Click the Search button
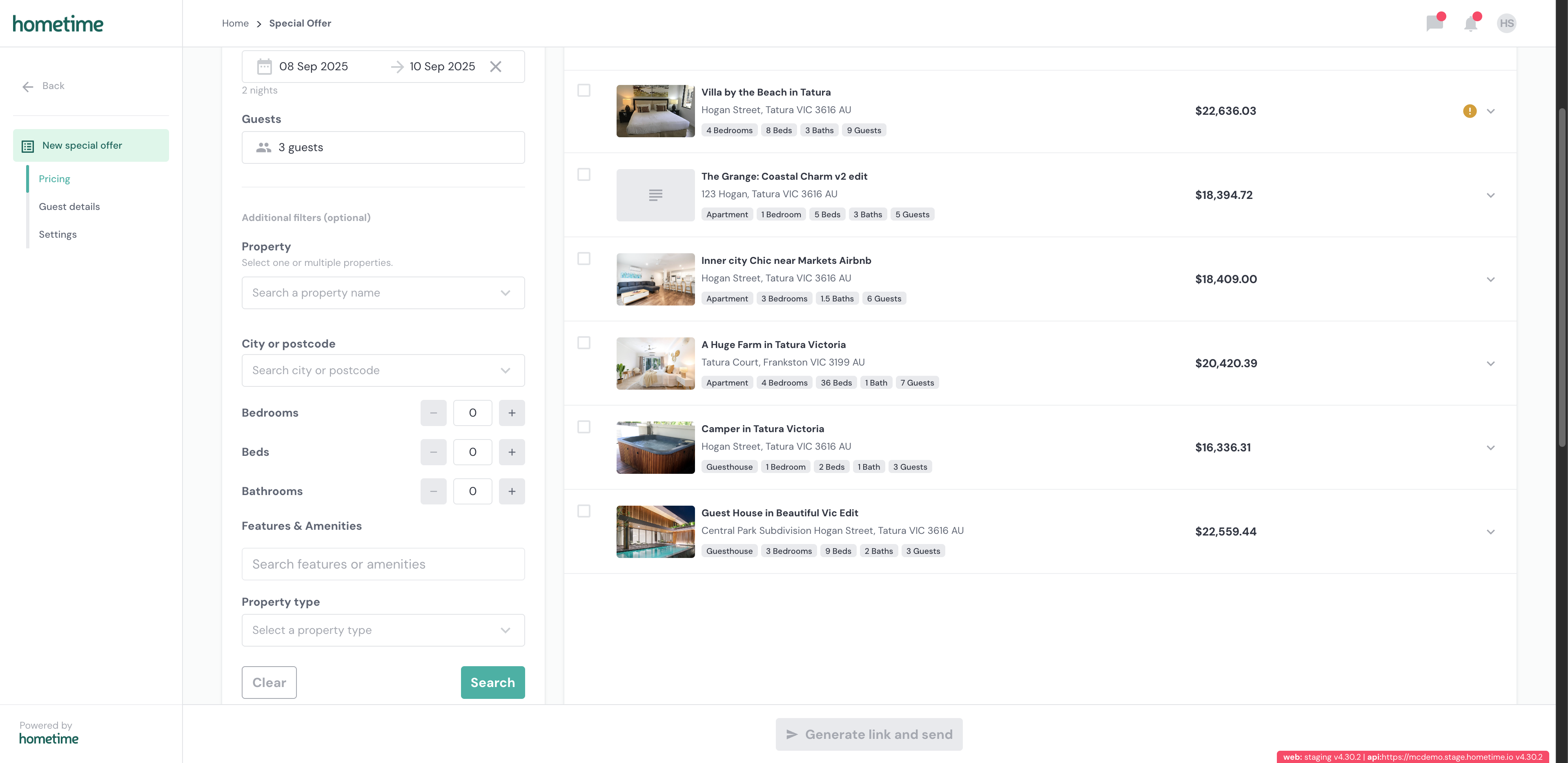The width and height of the screenshot is (1568, 763). pos(492,683)
